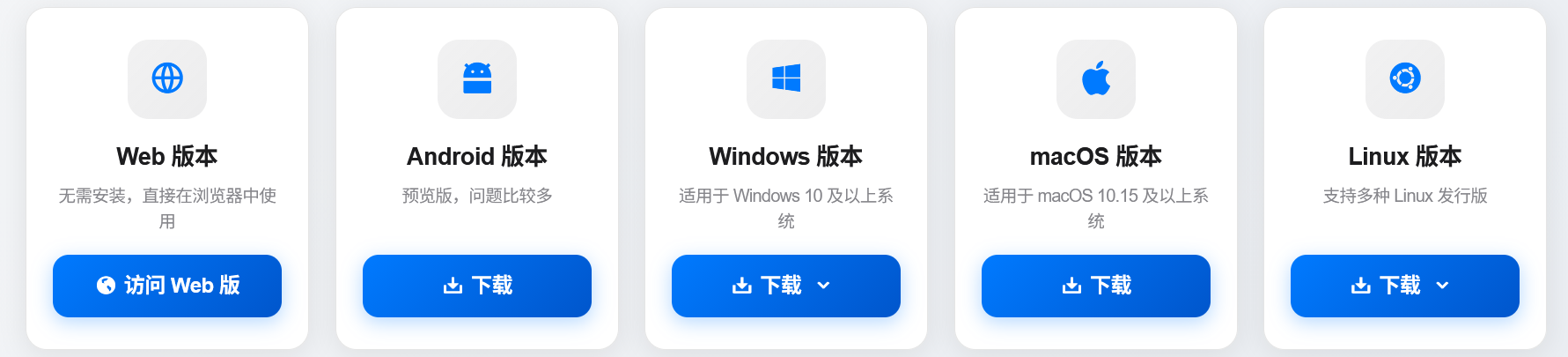The height and width of the screenshot is (357, 1568).
Task: Download the macOS version
Action: point(1096,286)
